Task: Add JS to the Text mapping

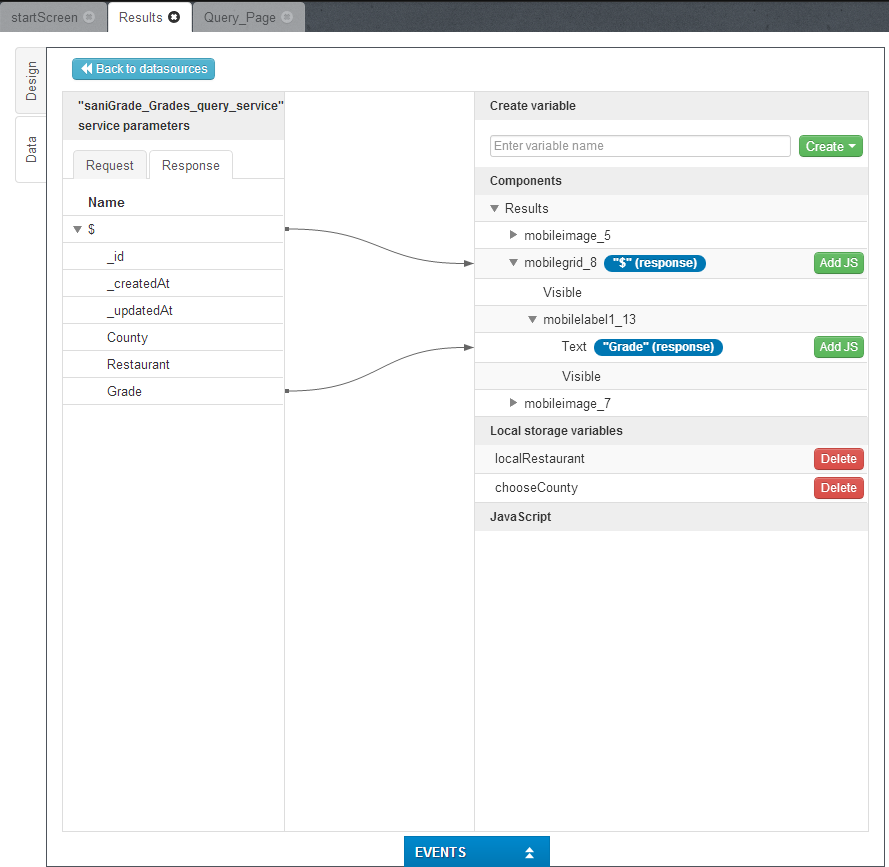Action: [x=838, y=347]
